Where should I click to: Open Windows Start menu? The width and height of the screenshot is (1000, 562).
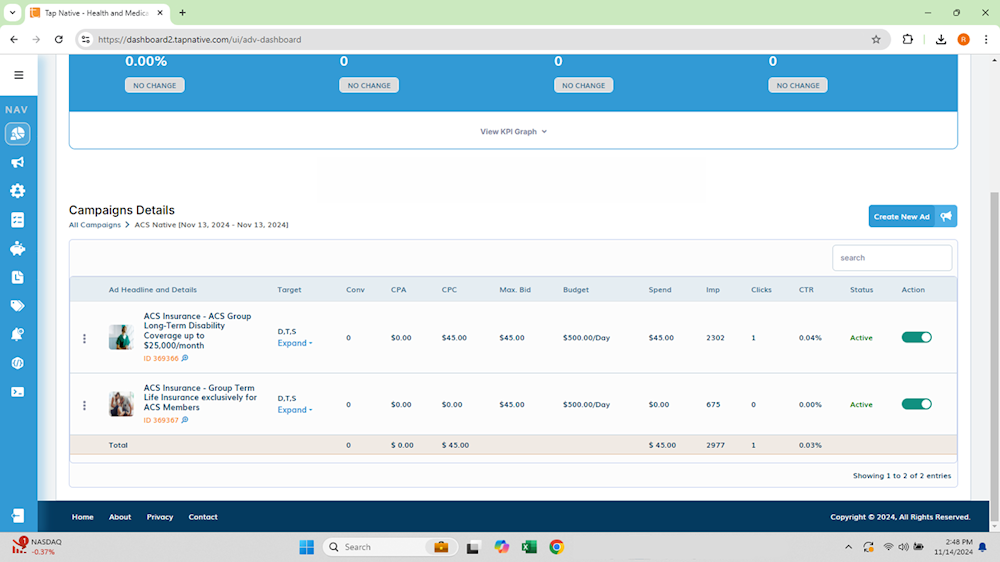(x=307, y=547)
